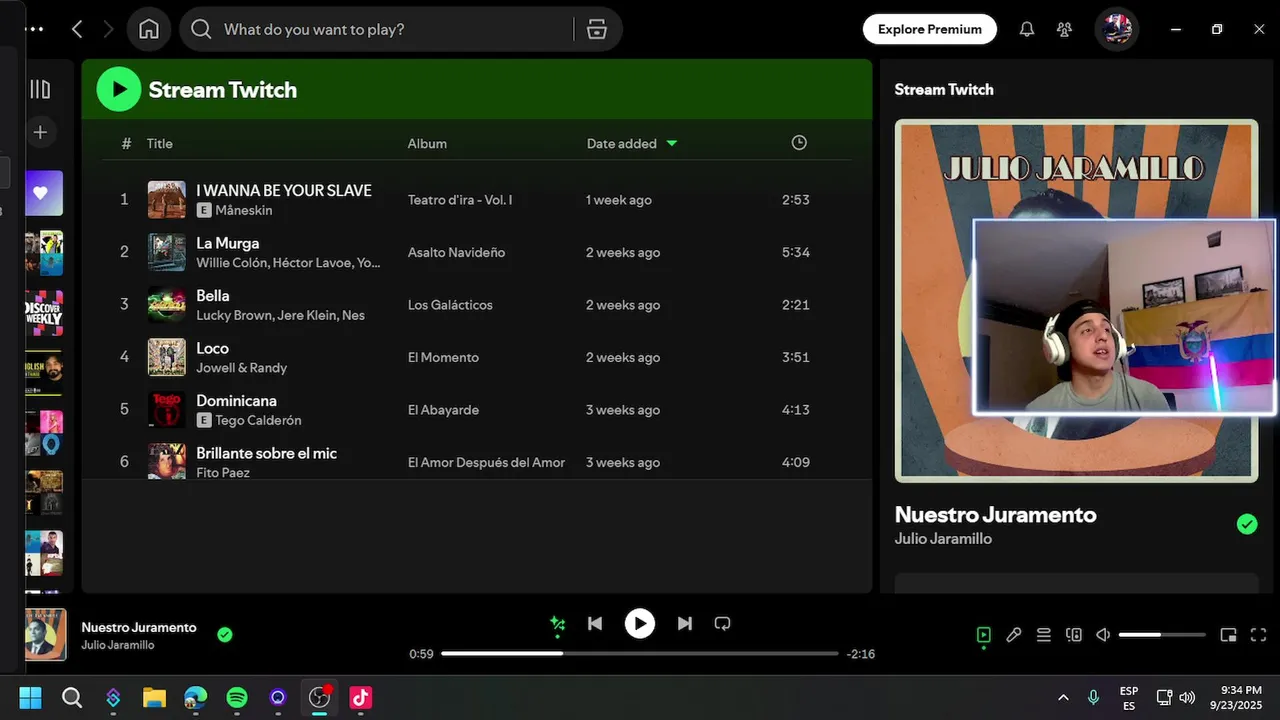
Task: Switch ESP ES input language
Action: click(1129, 698)
